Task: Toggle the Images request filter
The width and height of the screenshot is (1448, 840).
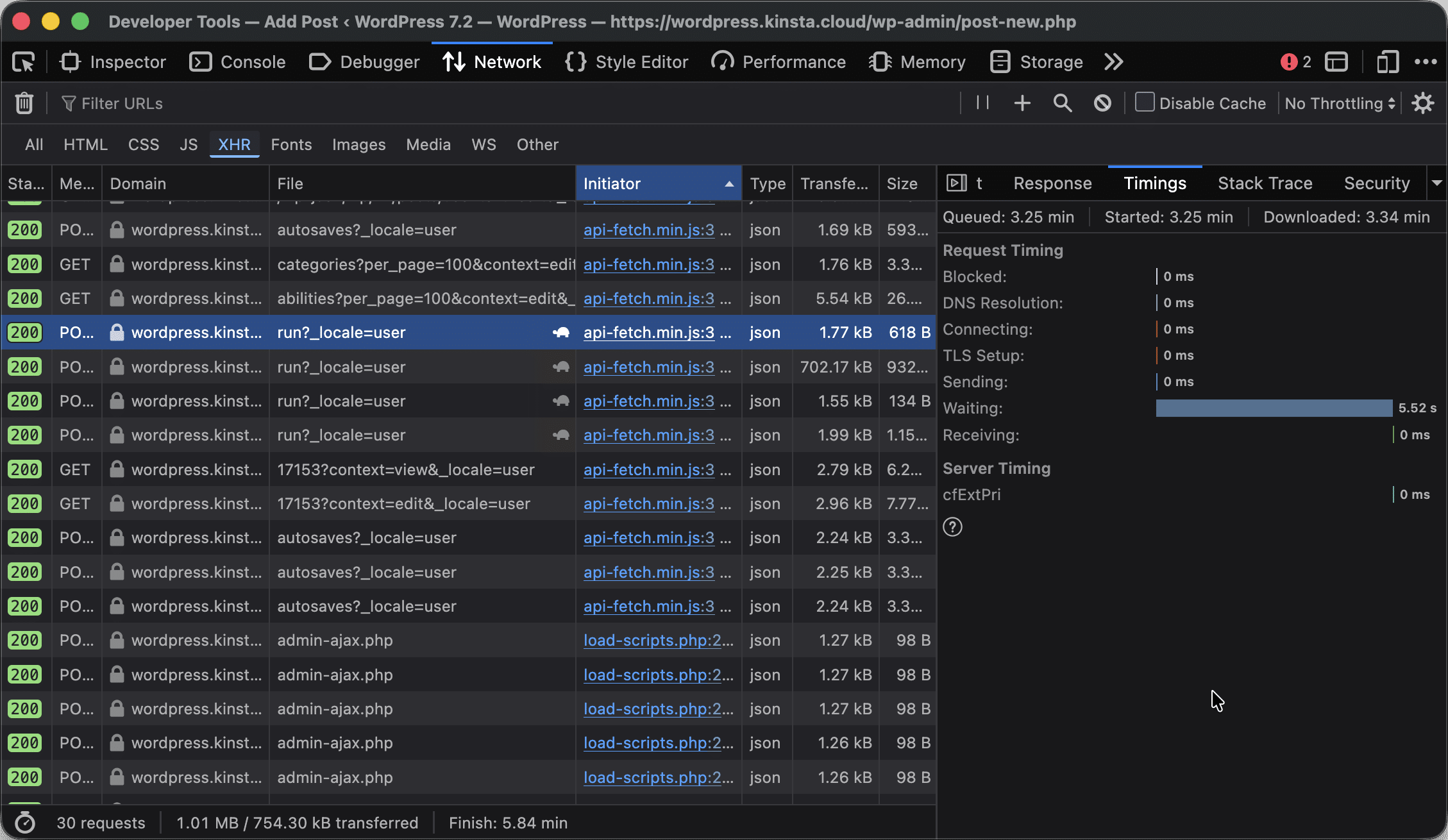Action: coord(358,144)
